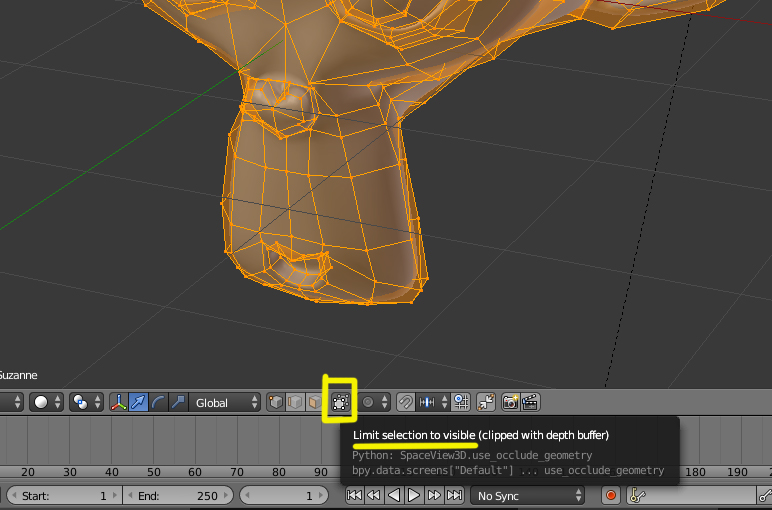Click the red auto-keyframe record button
772x510 pixels.
pos(609,495)
